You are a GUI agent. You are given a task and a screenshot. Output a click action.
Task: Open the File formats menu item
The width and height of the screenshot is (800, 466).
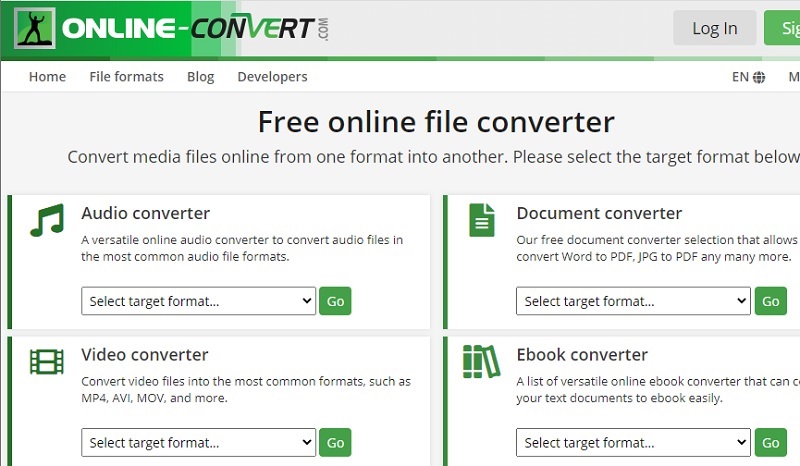point(127,77)
